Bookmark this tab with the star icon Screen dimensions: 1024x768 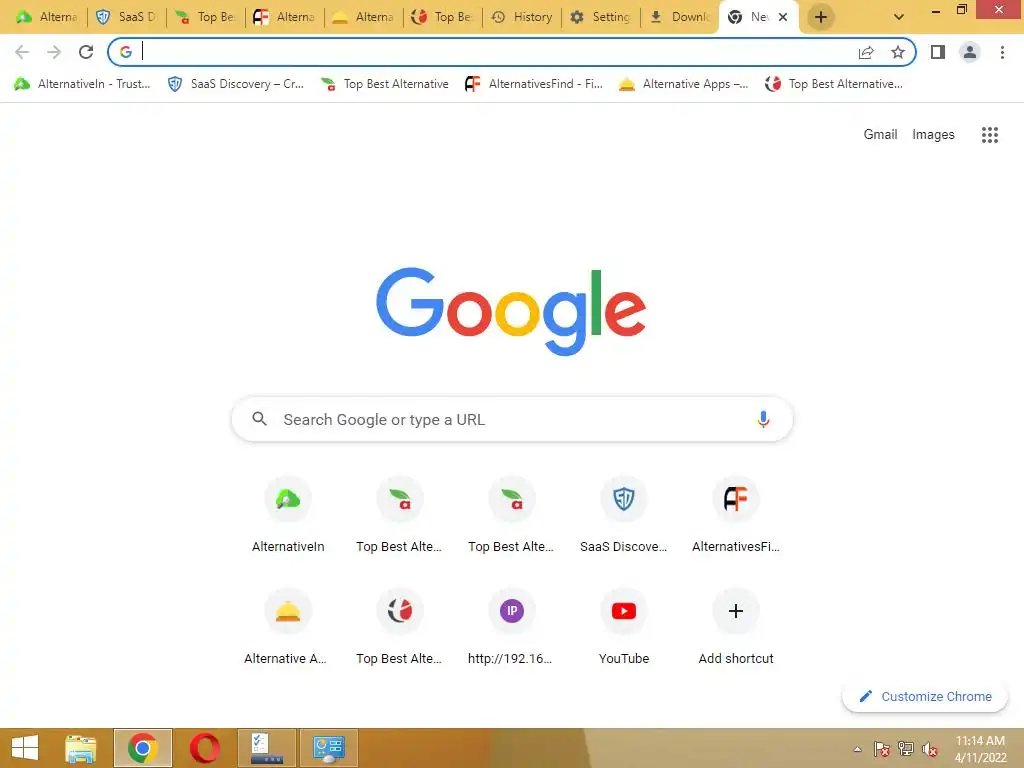click(898, 52)
